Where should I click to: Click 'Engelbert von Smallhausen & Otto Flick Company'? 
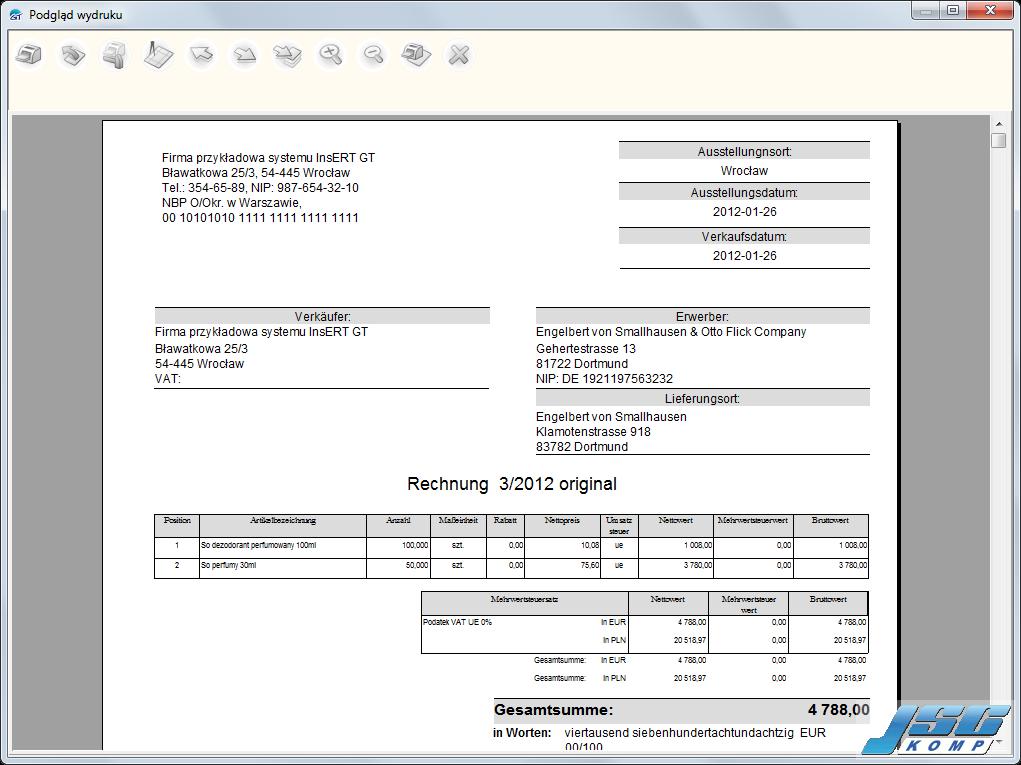pos(671,331)
